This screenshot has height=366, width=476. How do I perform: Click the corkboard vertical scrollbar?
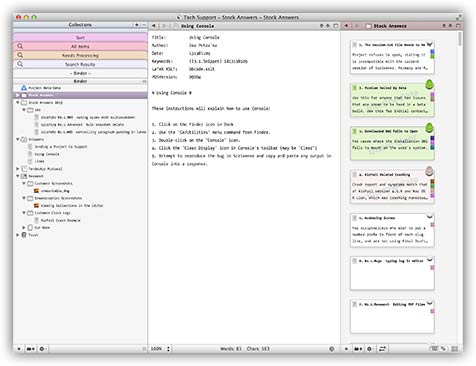pyautogui.click(x=460, y=39)
